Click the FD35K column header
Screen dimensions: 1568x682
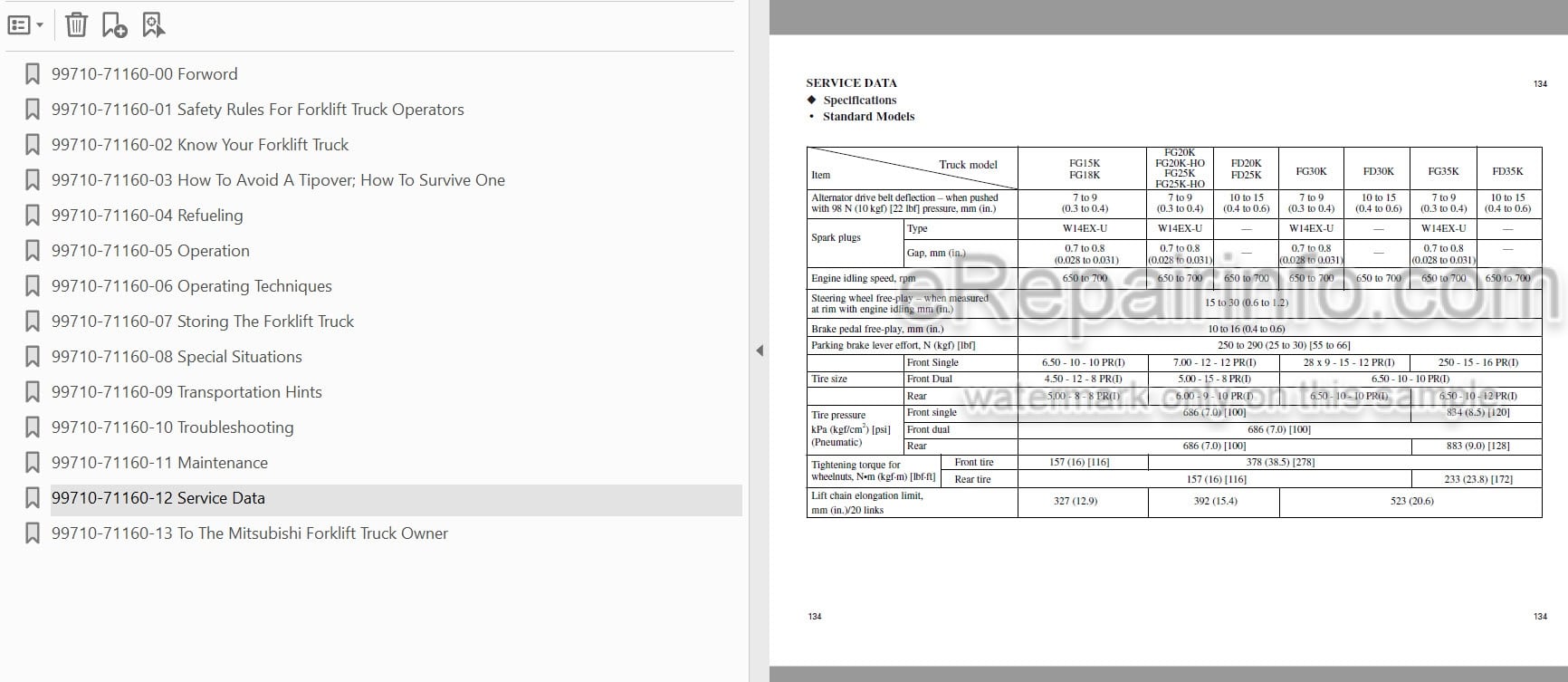(1507, 171)
